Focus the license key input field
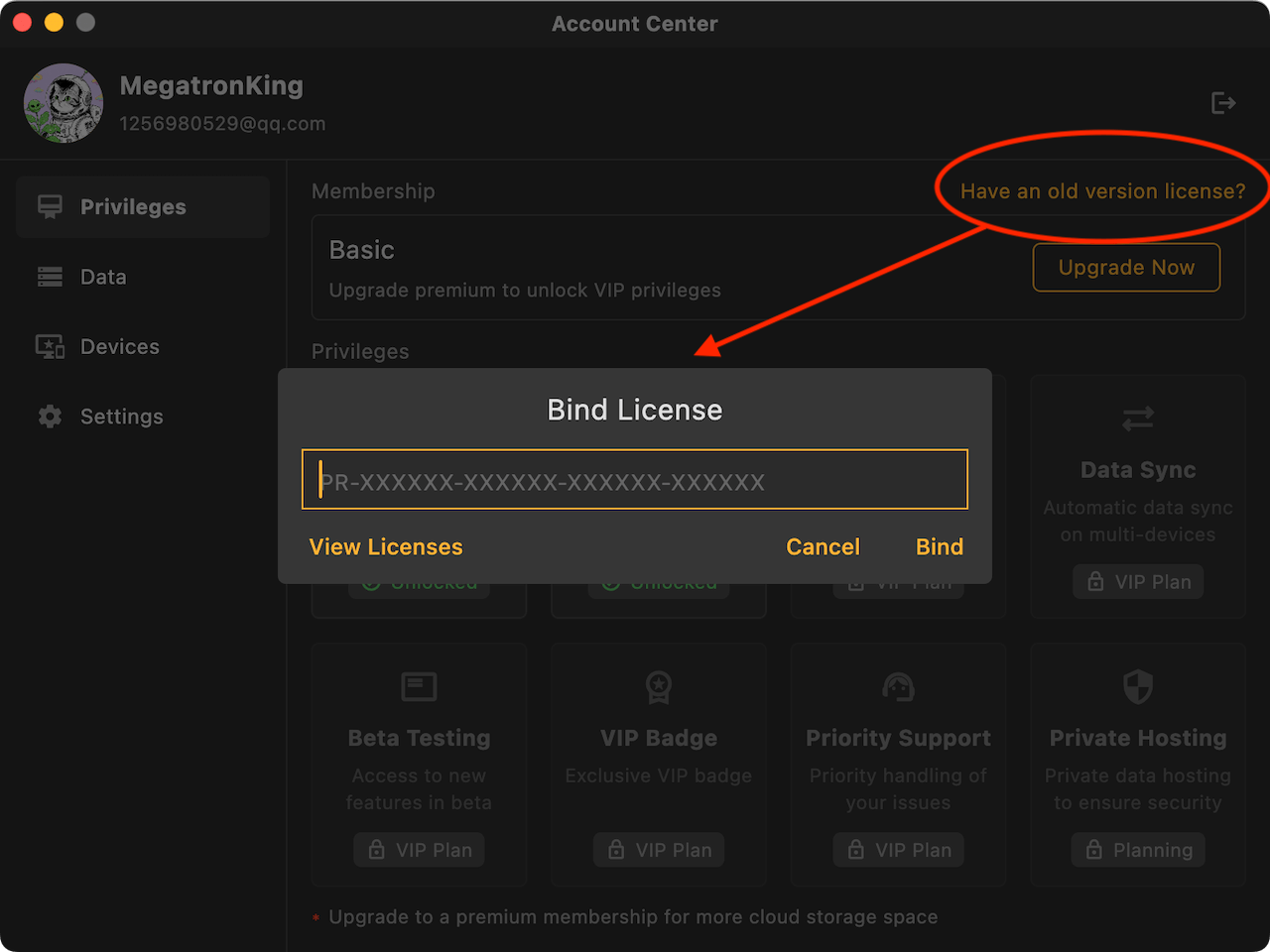This screenshot has height=952, width=1270. (x=635, y=480)
